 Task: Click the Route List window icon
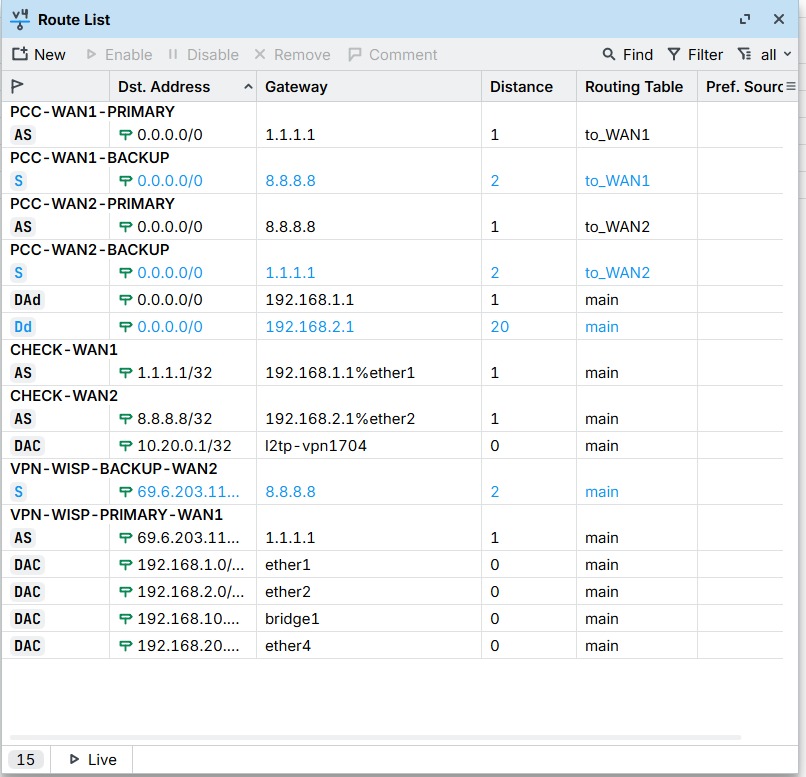20,20
